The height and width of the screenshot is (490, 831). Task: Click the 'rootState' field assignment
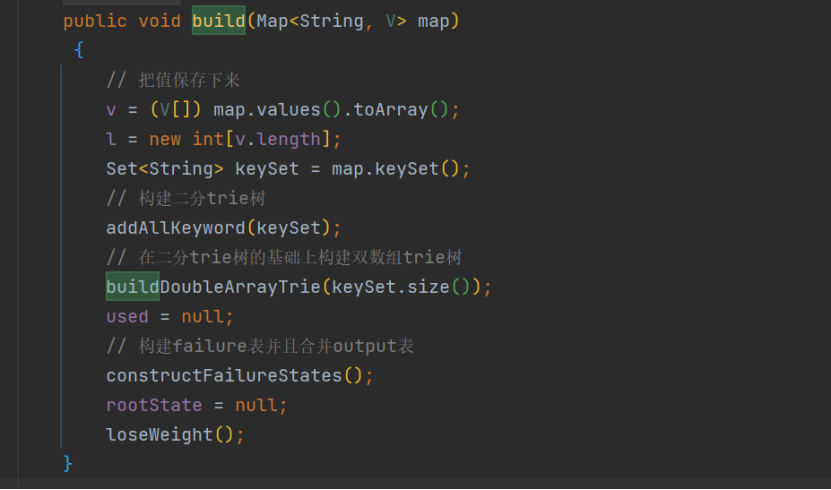point(154,405)
